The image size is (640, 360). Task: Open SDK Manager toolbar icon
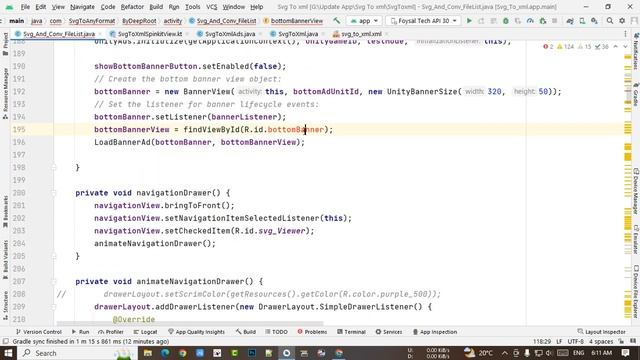click(594, 20)
